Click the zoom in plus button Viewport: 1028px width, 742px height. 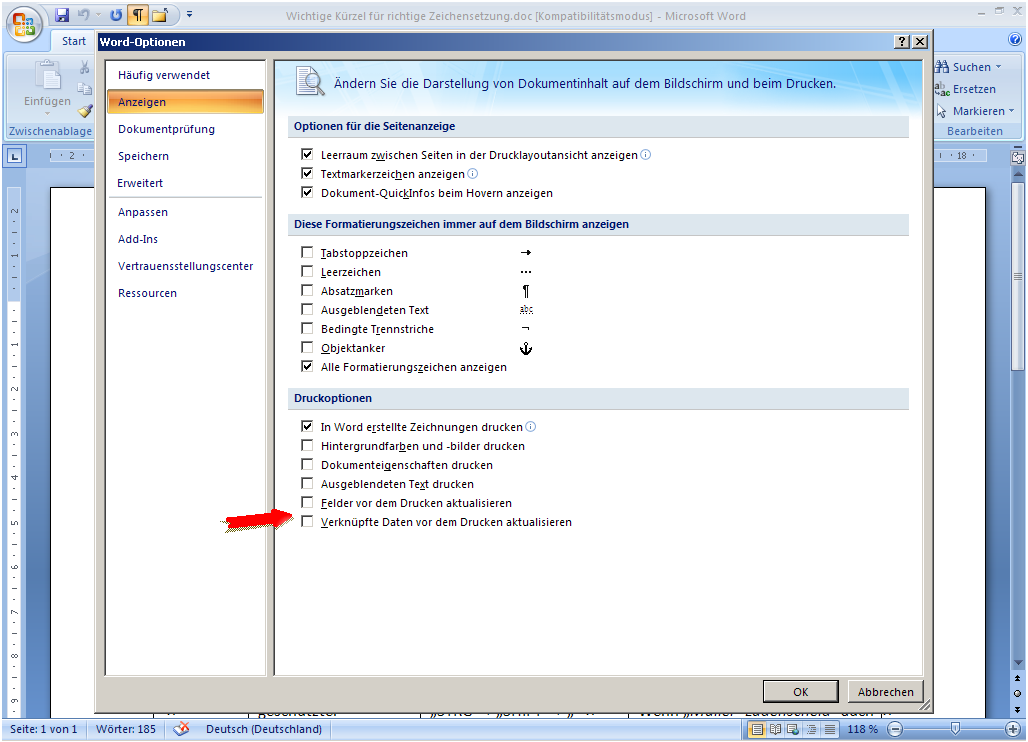[x=1013, y=729]
